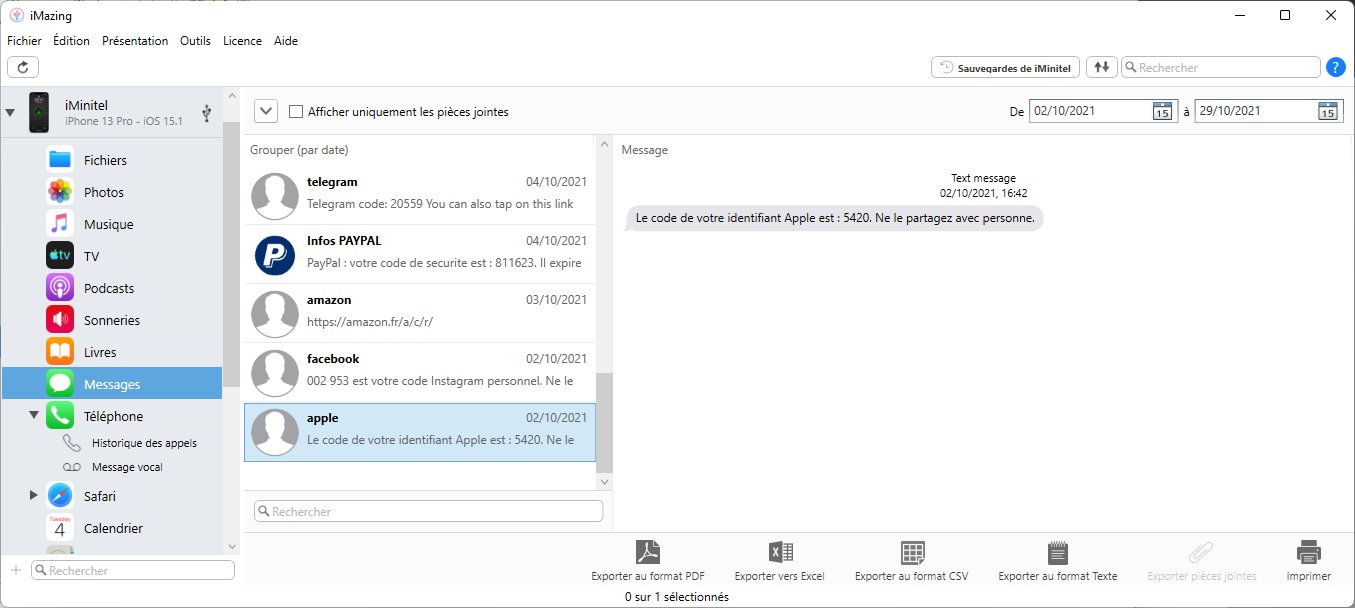Open Livres books icon
Viewport: 1355px width, 608px height.
click(60, 352)
